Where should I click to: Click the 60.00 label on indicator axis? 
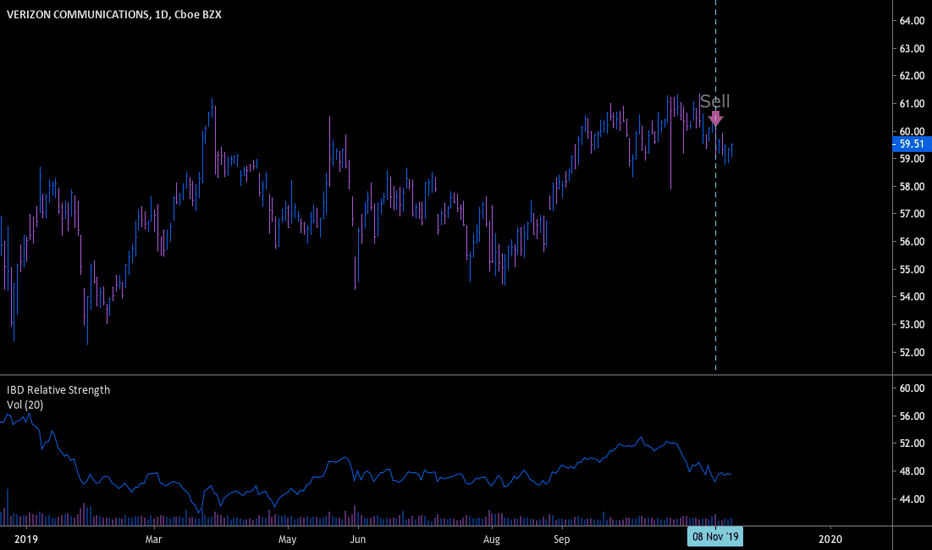(x=912, y=388)
